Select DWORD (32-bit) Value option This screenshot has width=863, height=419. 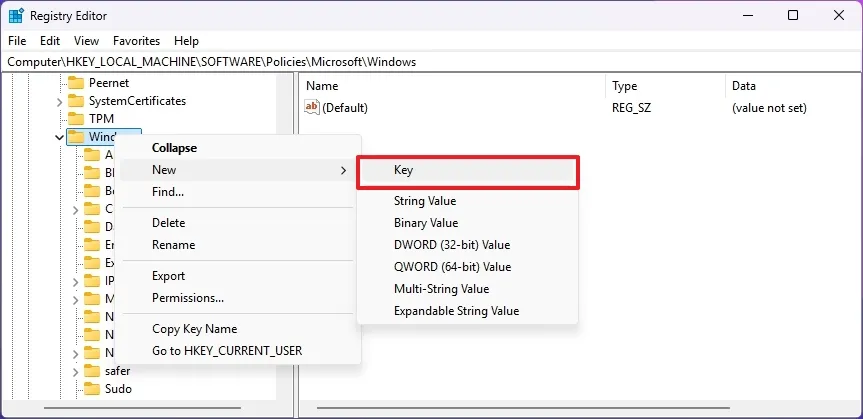[x=452, y=245]
